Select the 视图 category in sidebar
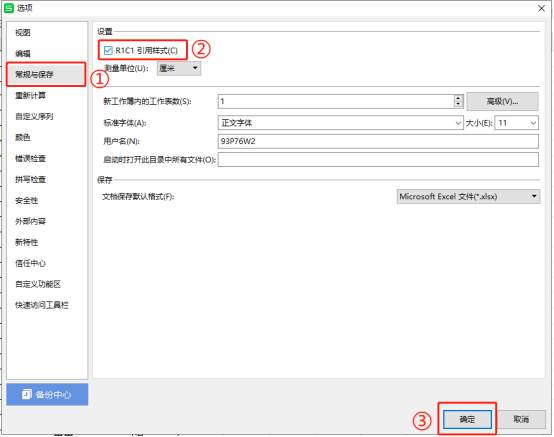 tap(23, 33)
